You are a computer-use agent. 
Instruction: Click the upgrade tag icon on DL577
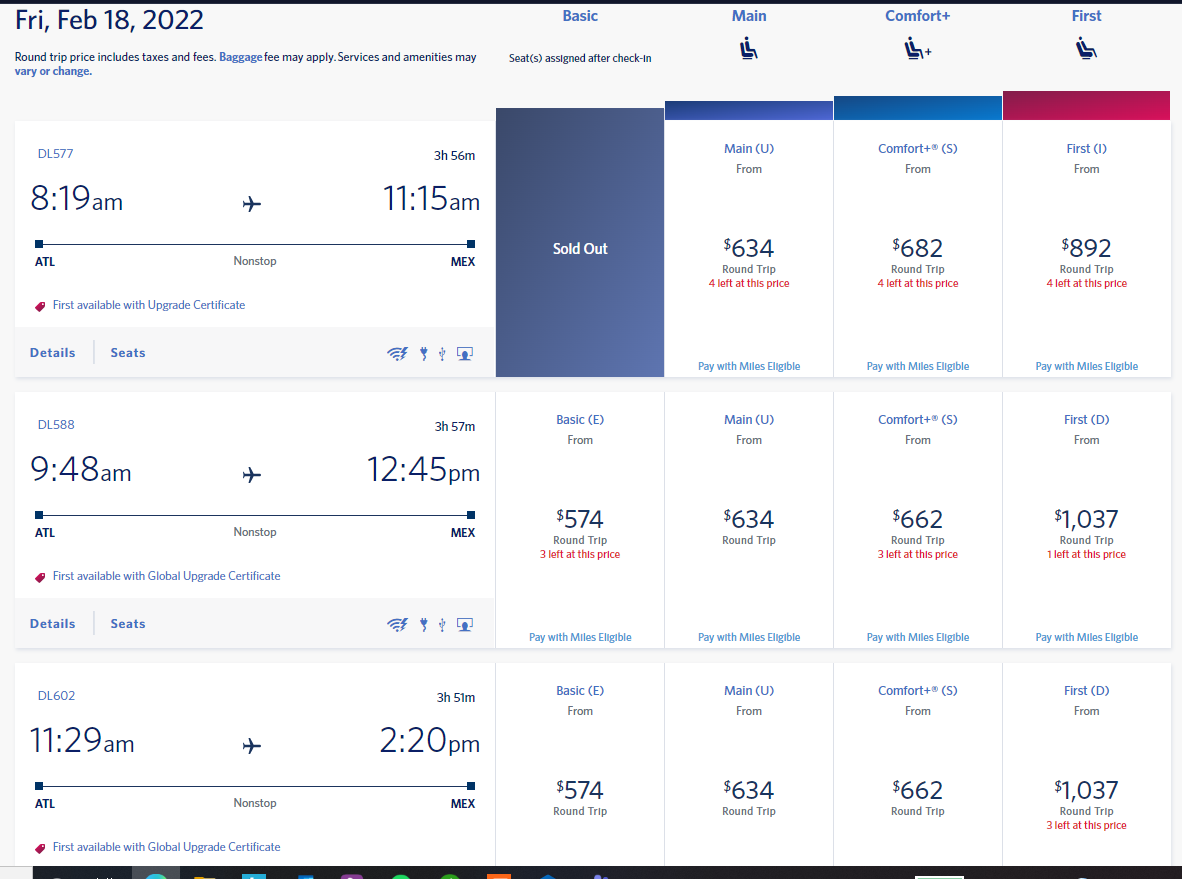[x=41, y=306]
